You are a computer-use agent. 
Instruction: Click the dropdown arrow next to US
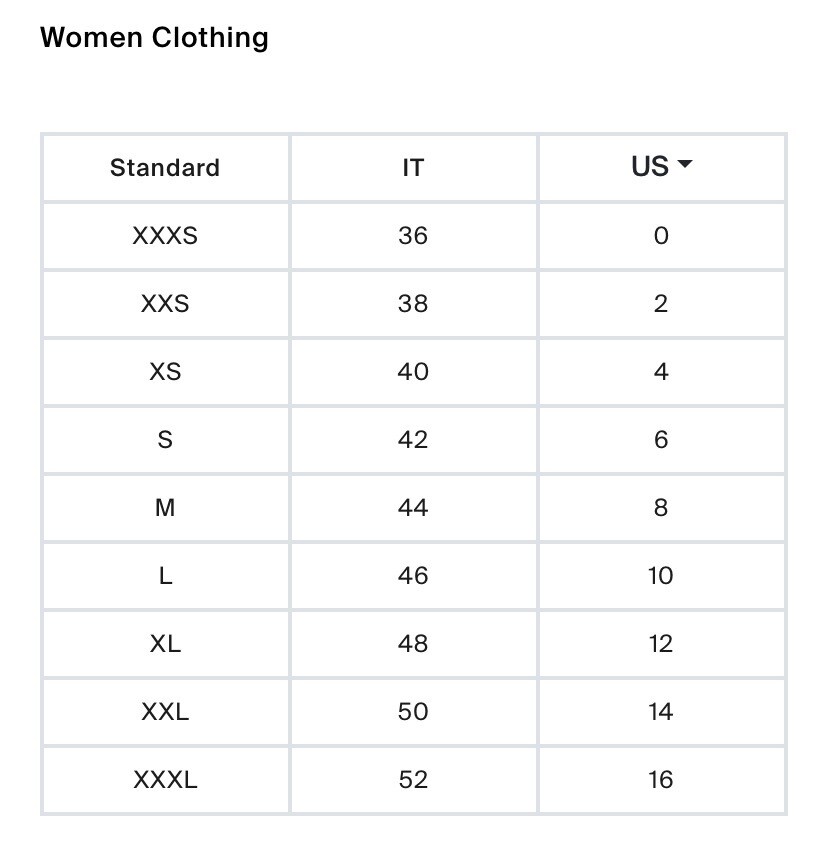click(685, 164)
